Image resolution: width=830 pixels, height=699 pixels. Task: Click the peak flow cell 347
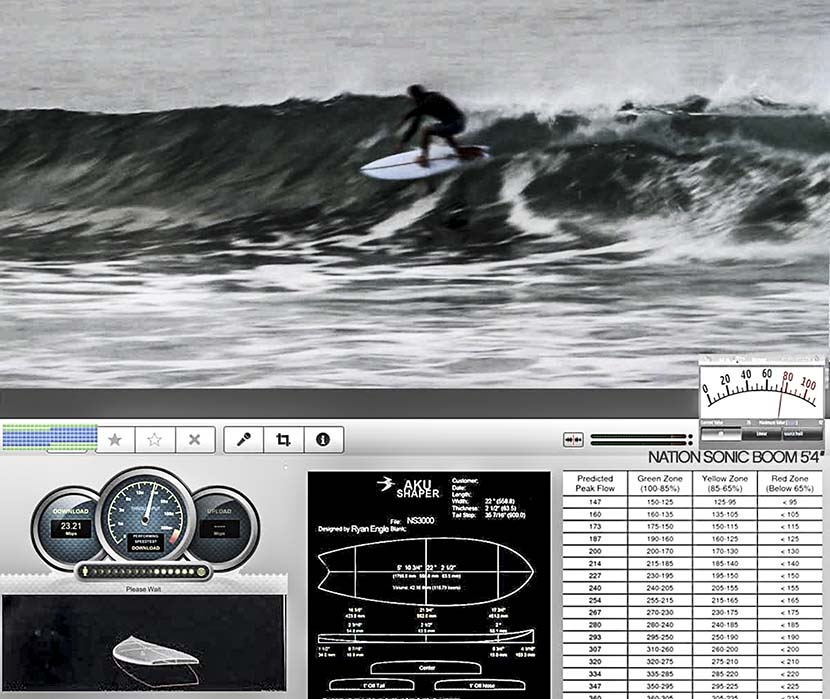595,686
